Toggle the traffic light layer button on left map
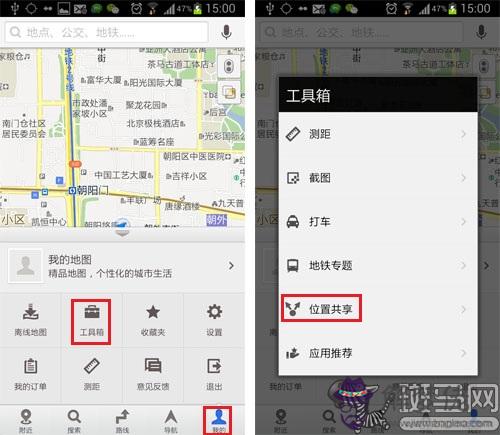 tap(228, 66)
